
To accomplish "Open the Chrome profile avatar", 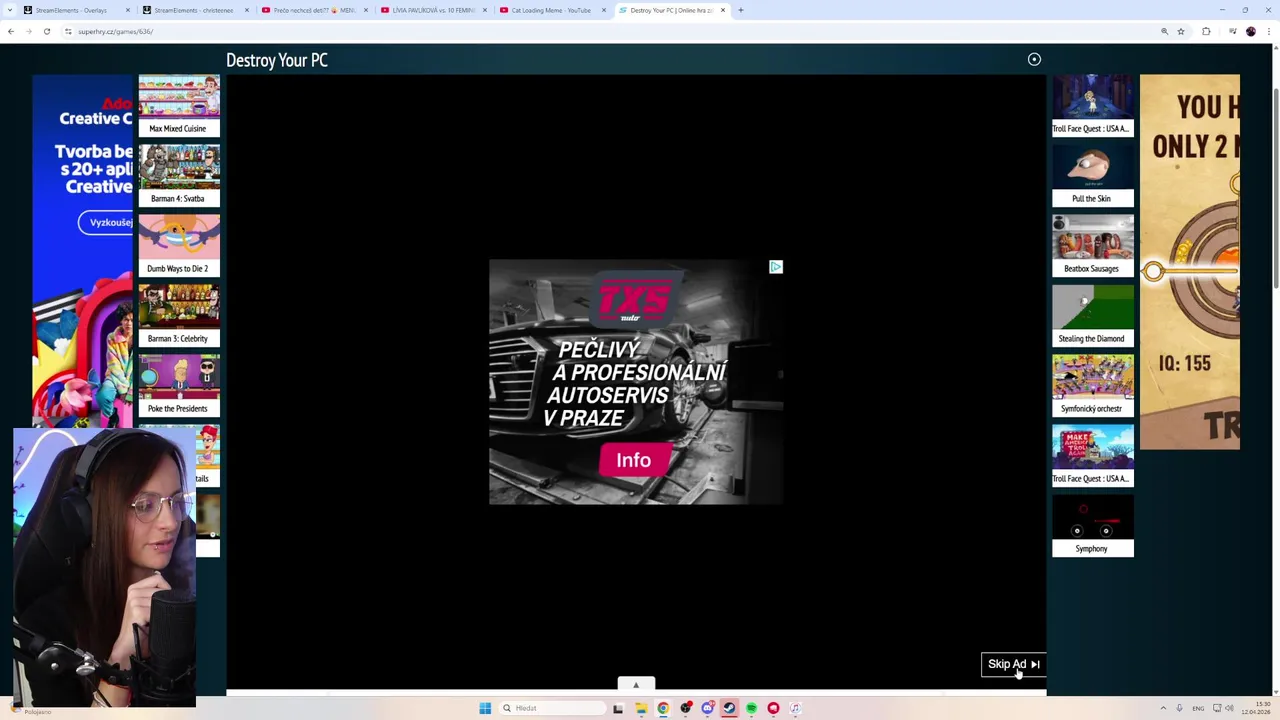I will 1251,31.
